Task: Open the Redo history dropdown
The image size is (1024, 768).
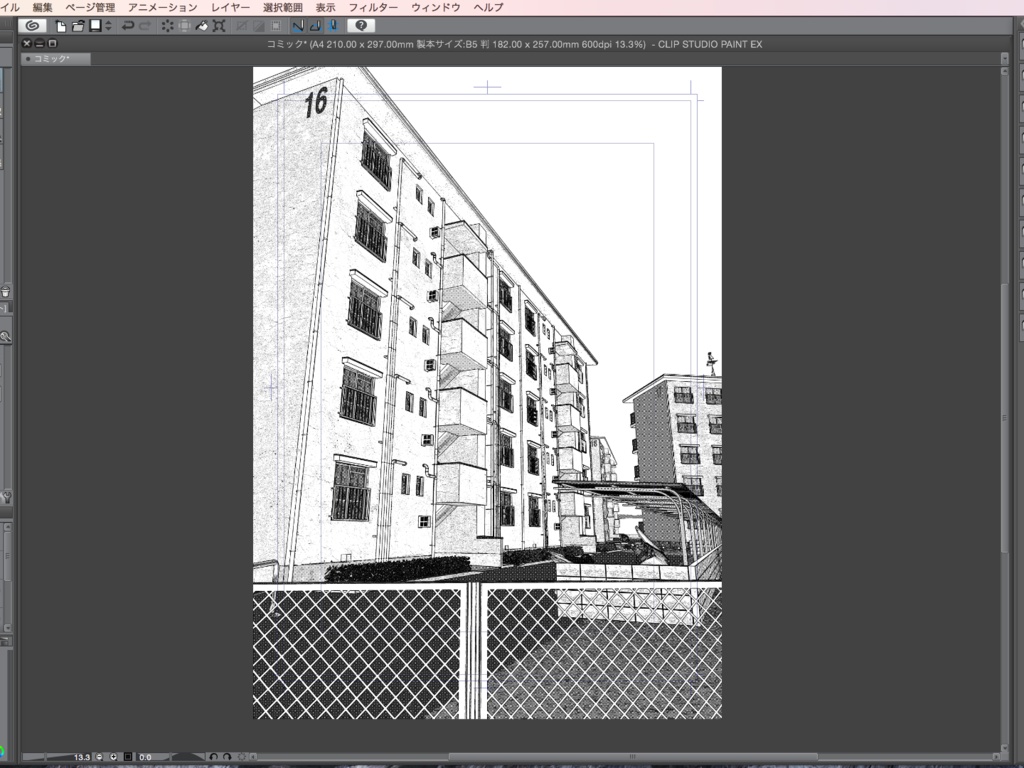Action: (144, 25)
